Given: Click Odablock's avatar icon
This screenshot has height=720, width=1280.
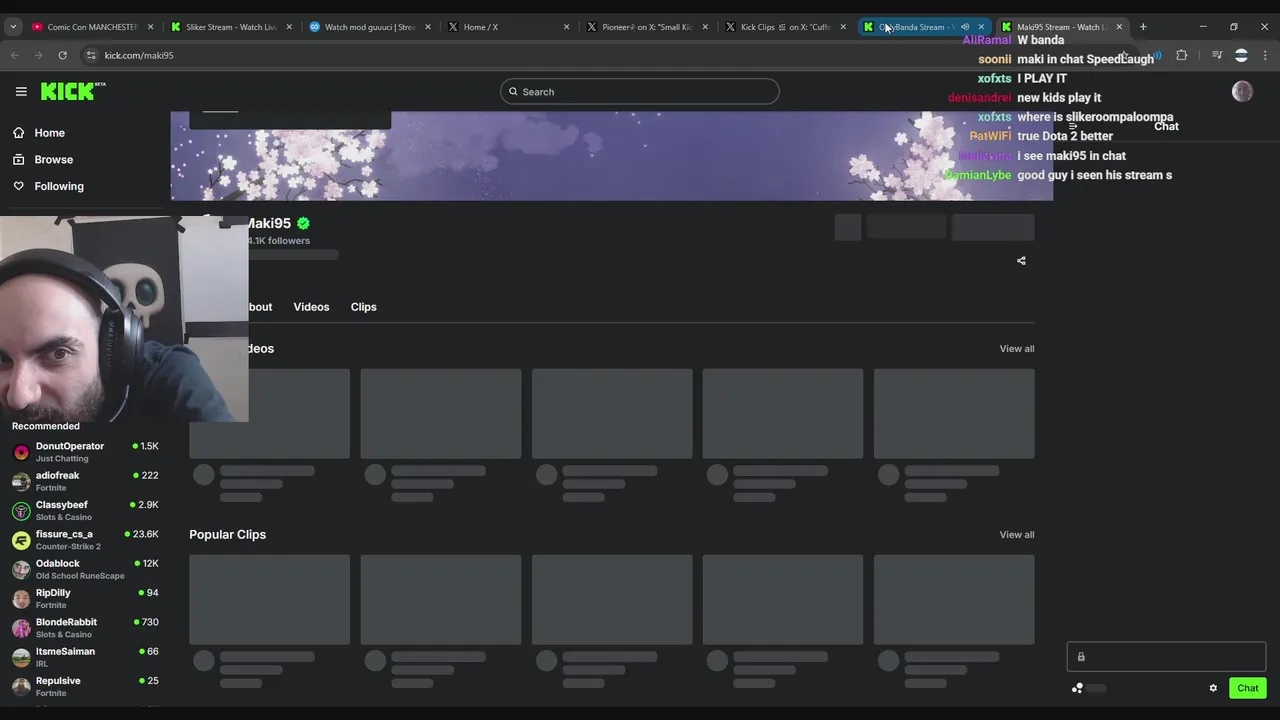Looking at the screenshot, I should point(21,569).
